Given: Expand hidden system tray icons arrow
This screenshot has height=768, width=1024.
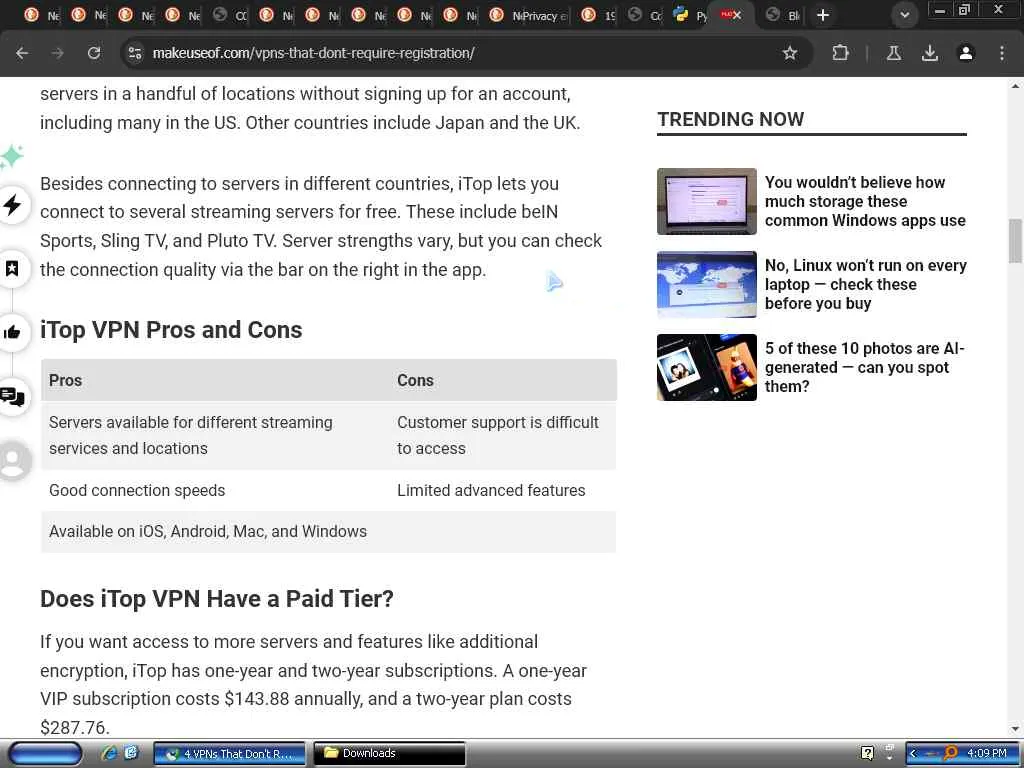Looking at the screenshot, I should (913, 753).
